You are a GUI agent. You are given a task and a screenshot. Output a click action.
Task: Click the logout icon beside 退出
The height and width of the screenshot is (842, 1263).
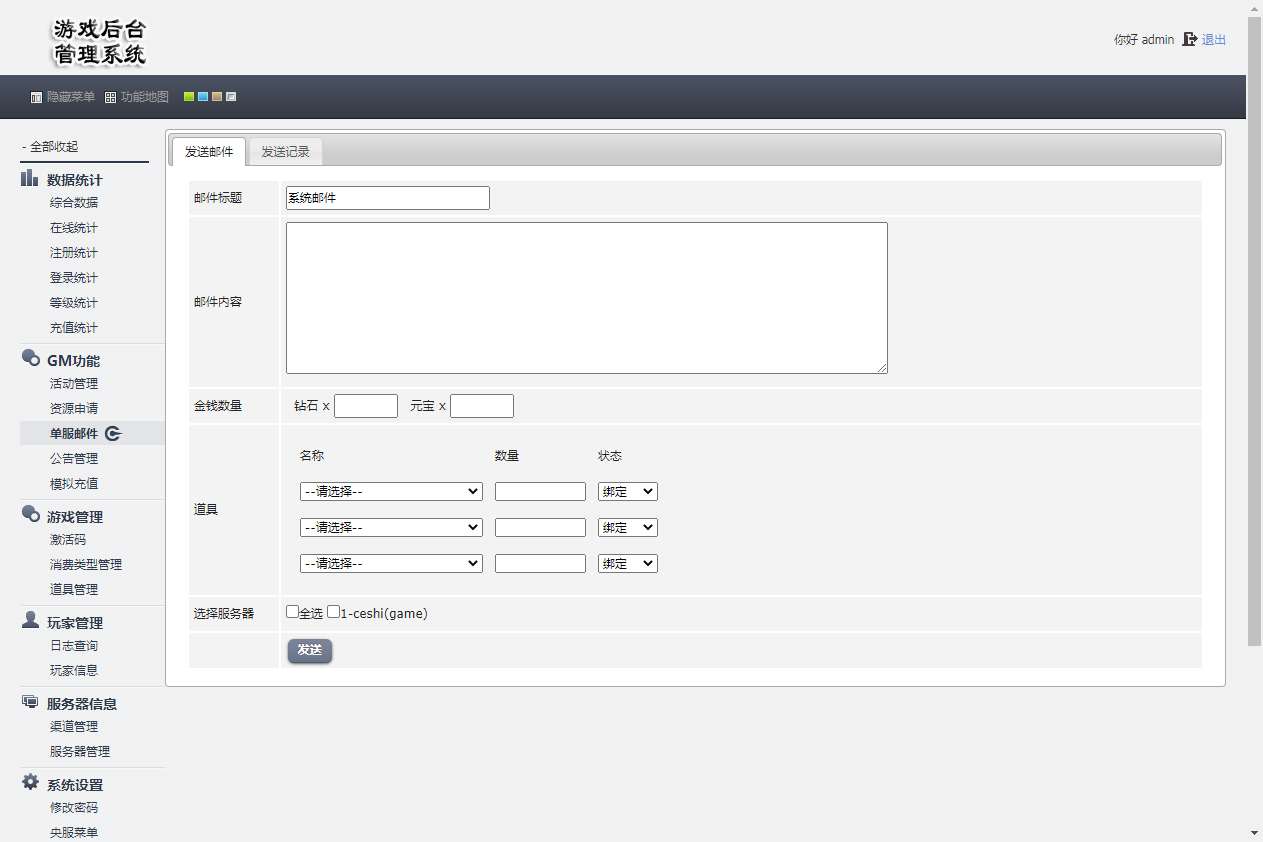pos(1189,40)
